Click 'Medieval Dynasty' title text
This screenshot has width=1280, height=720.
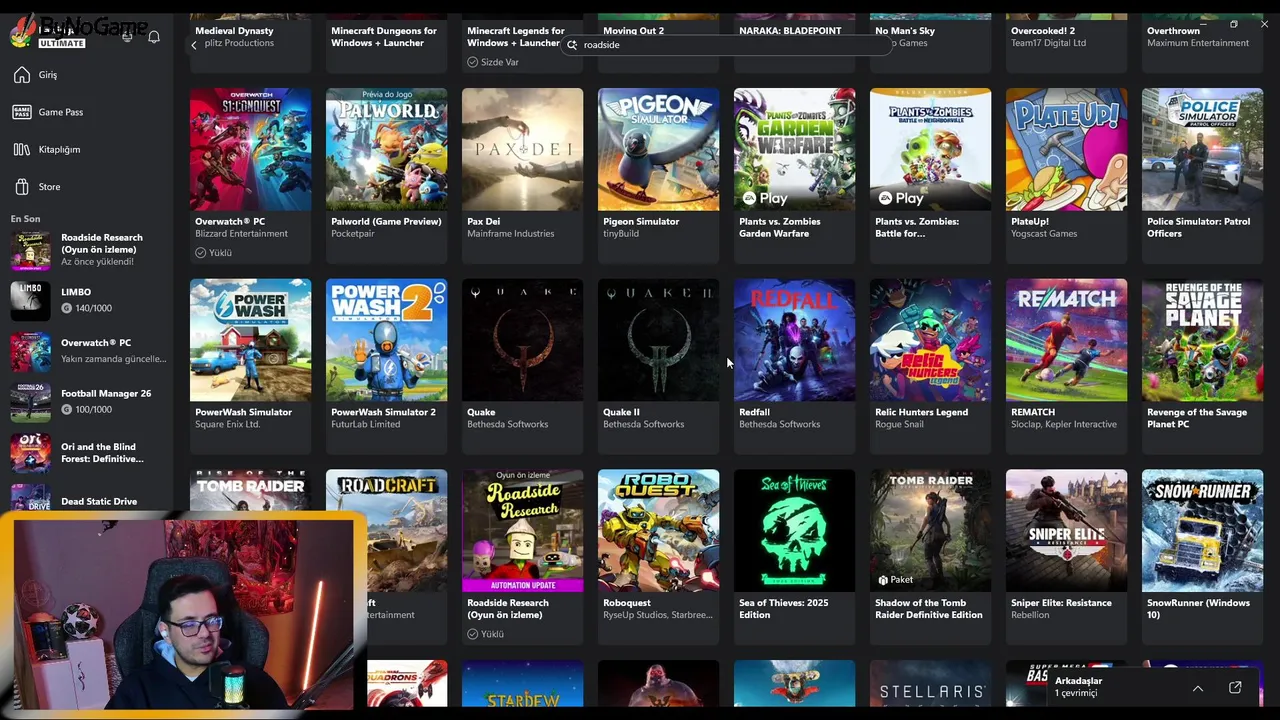[234, 31]
